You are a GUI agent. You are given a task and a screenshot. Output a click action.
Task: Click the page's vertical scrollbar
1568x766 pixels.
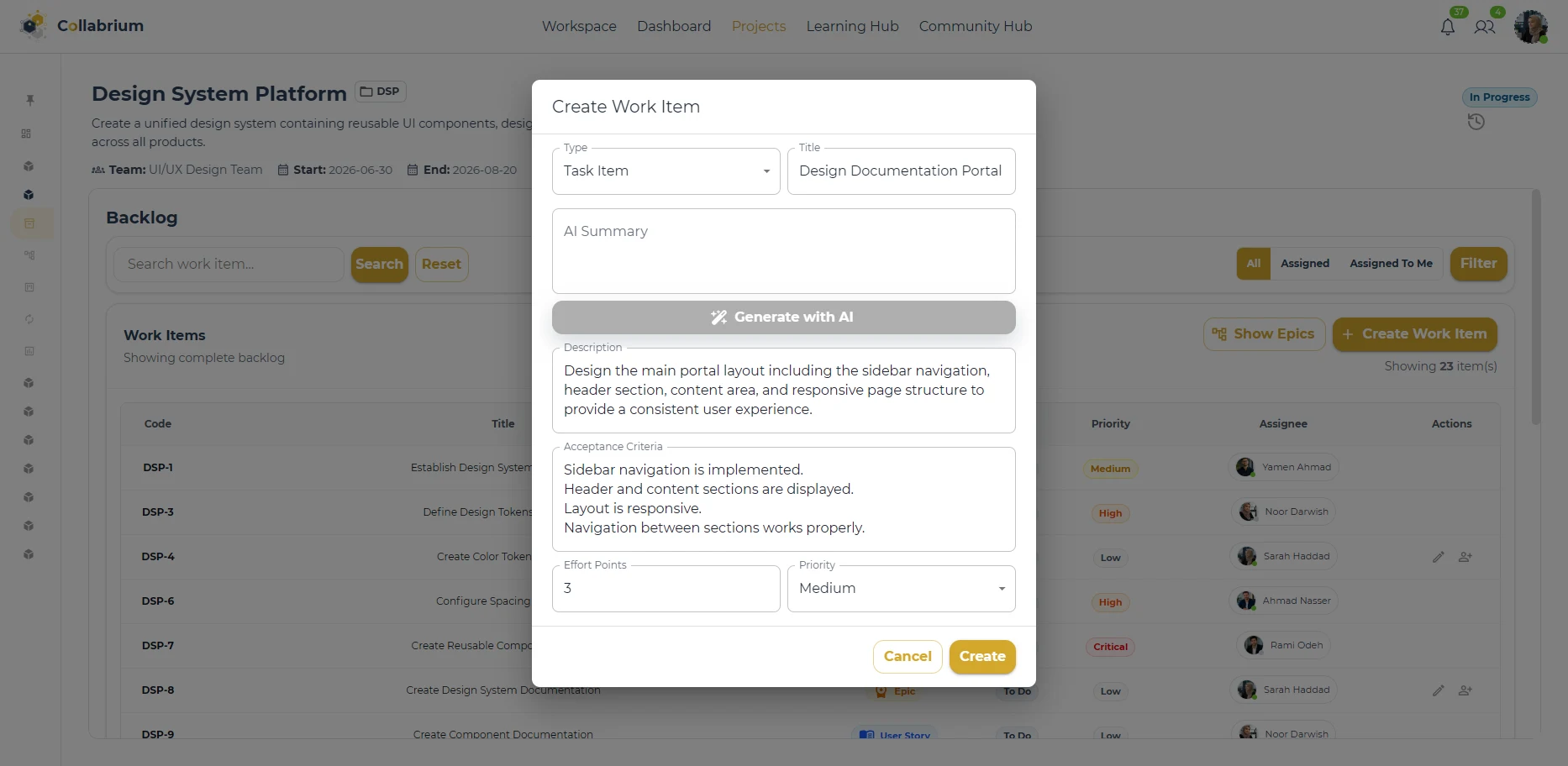[x=1536, y=307]
